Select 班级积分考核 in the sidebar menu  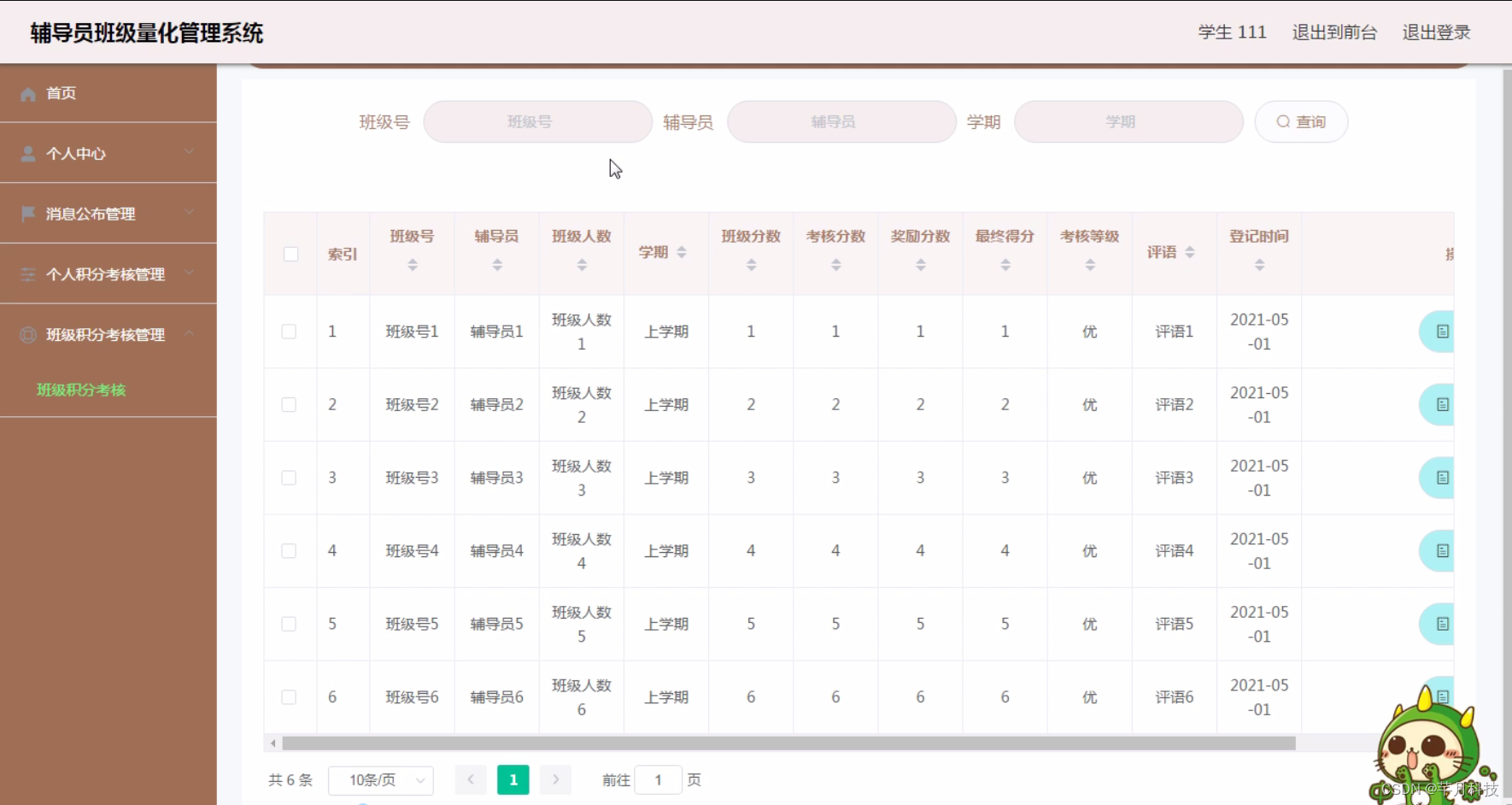click(81, 391)
